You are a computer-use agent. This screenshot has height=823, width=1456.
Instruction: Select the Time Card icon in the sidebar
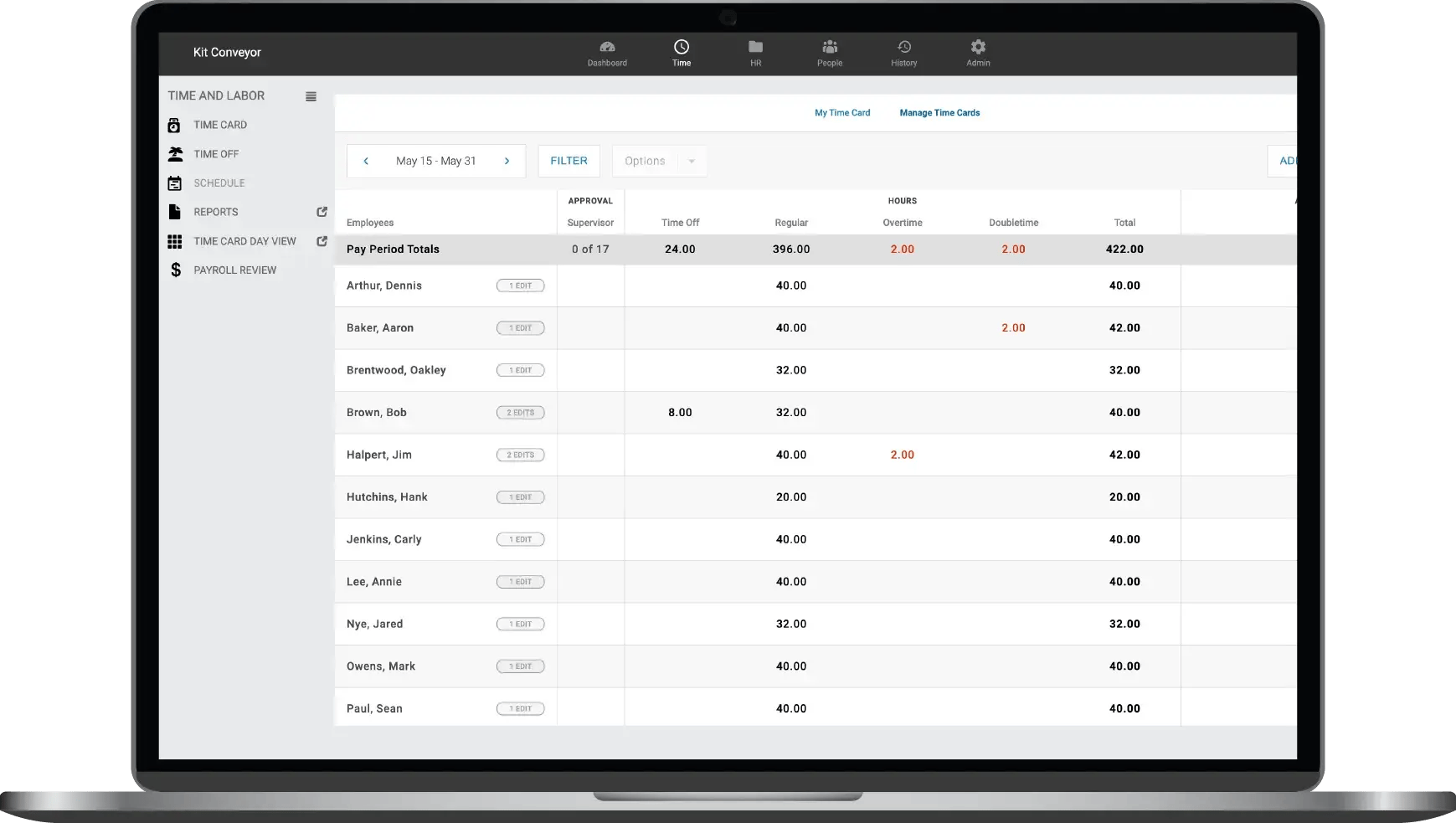click(x=175, y=124)
